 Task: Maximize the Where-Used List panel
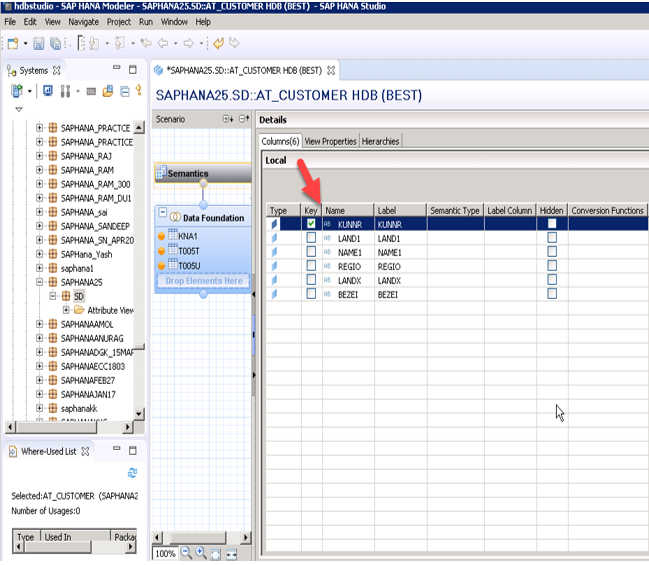pos(132,450)
